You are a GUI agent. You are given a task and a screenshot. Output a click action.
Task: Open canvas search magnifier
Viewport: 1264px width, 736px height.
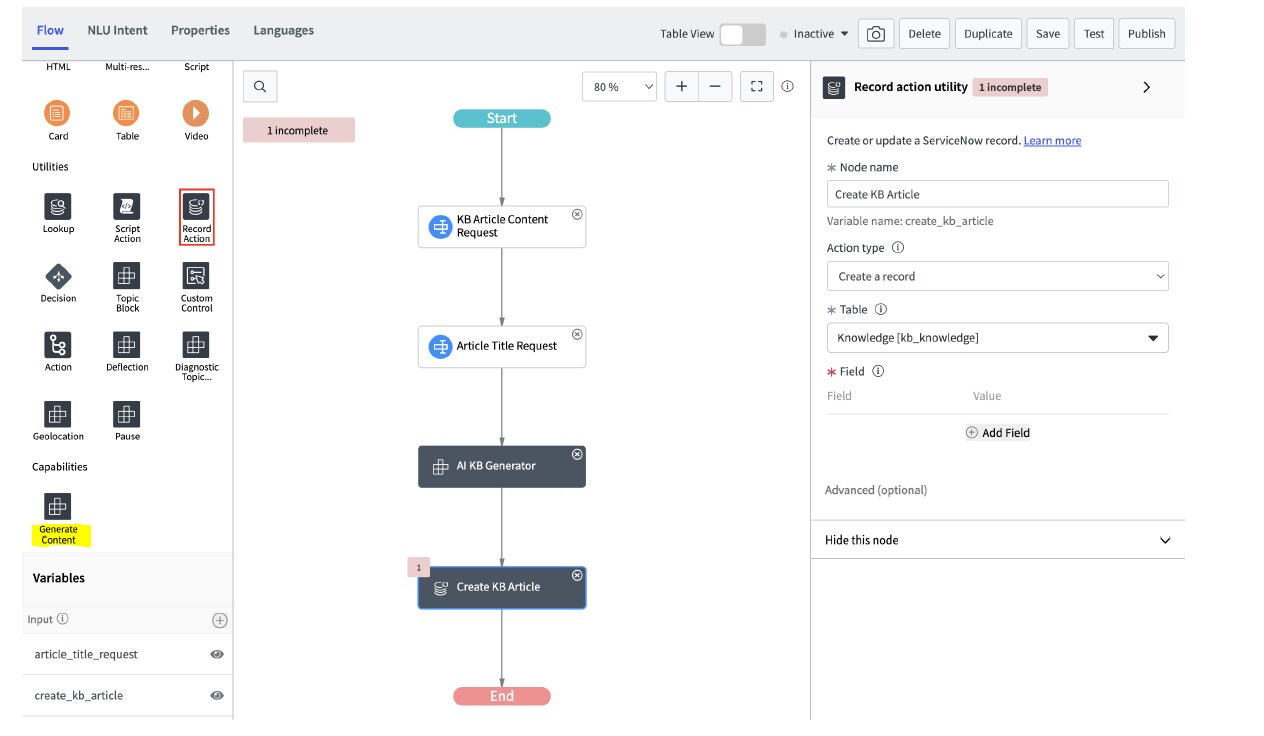(260, 87)
